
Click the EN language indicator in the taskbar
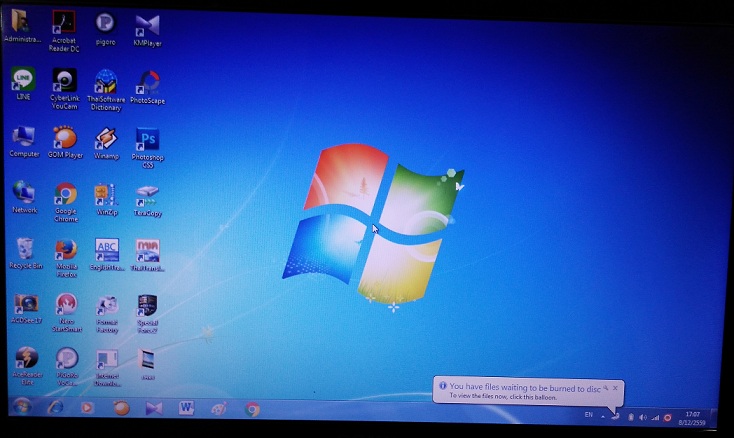coord(588,415)
